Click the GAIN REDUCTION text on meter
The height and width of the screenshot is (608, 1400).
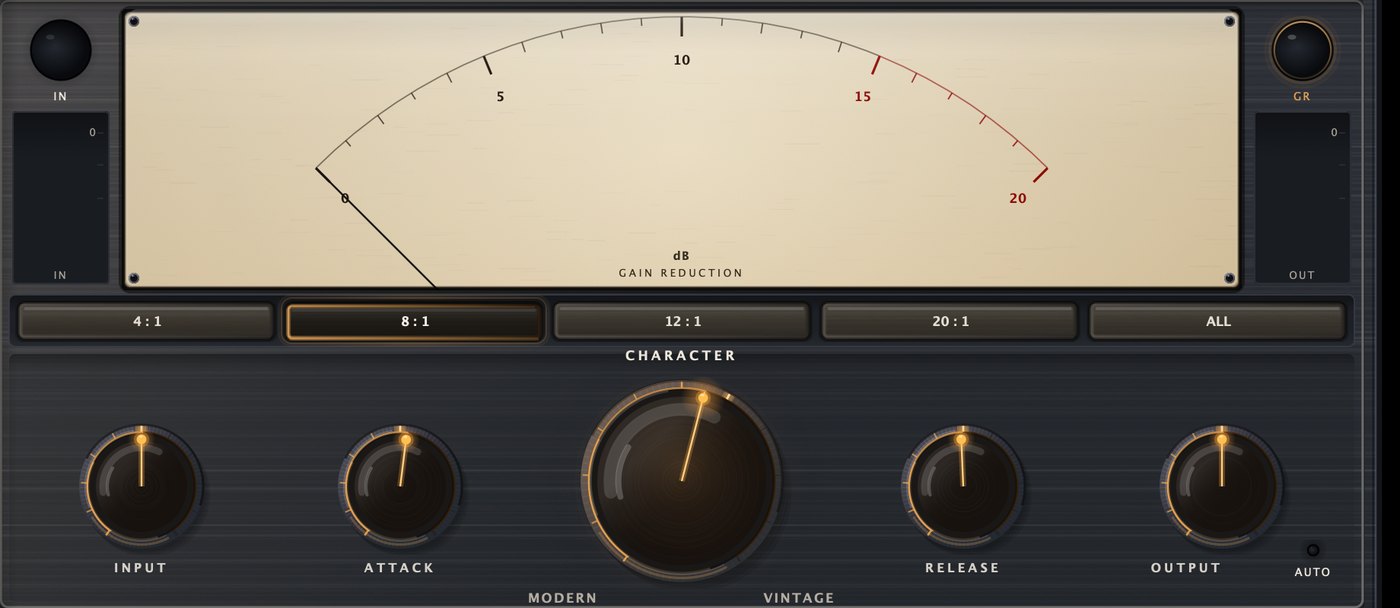681,273
